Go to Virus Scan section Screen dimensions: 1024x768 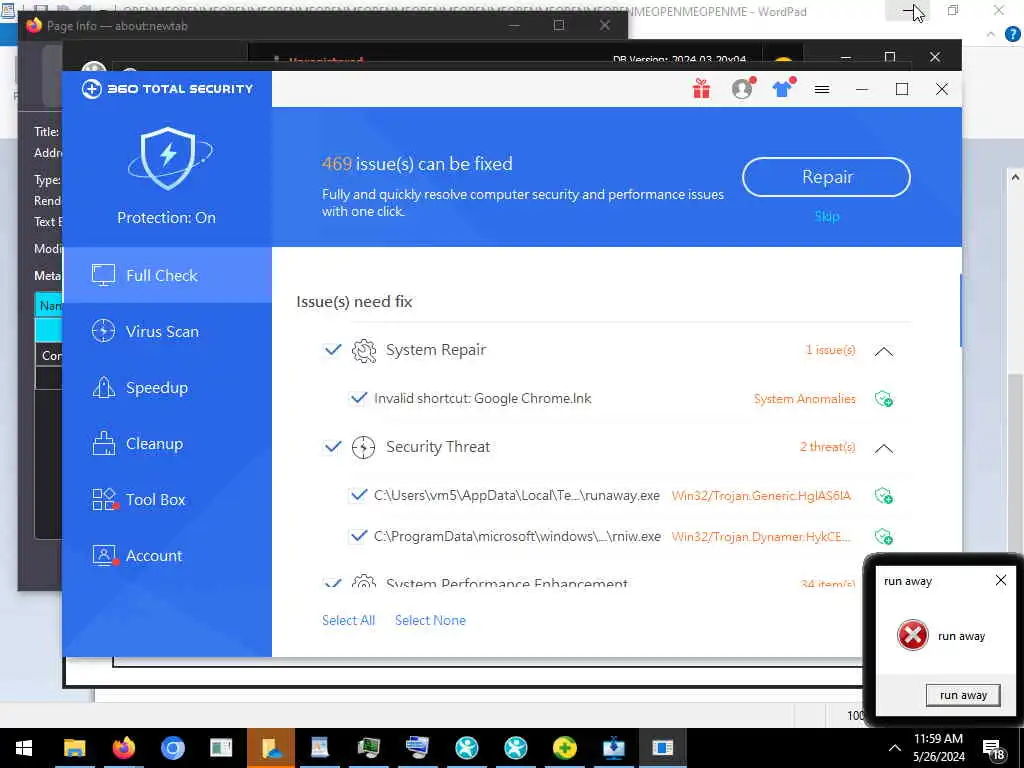tap(167, 331)
